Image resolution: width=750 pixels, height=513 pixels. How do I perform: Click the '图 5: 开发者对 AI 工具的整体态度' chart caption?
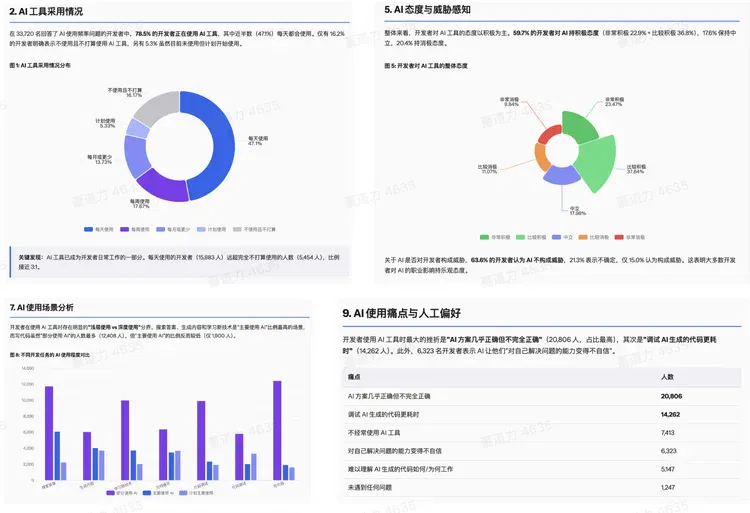426,65
